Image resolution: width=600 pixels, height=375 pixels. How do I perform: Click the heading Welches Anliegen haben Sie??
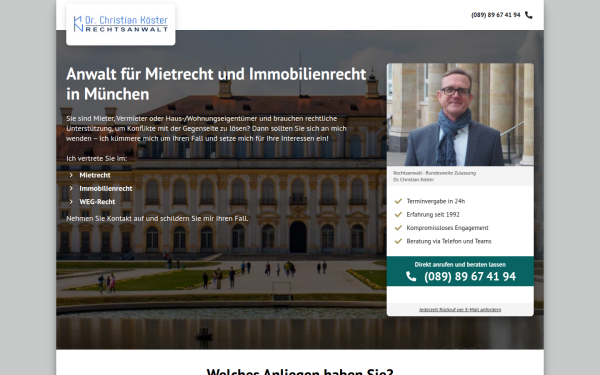(x=300, y=371)
